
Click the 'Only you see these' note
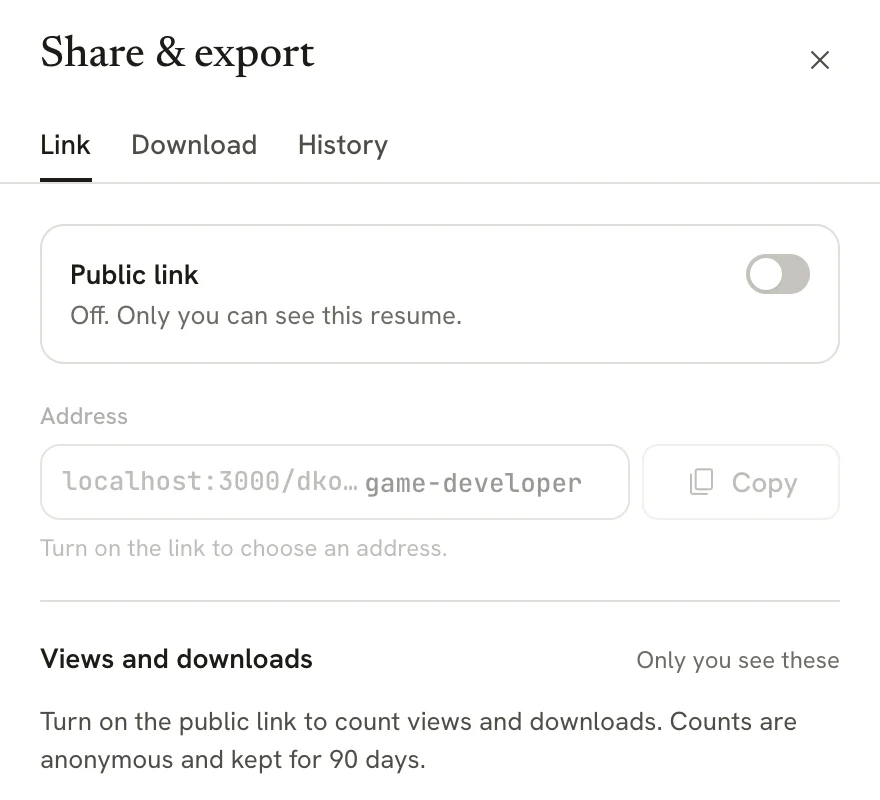(x=738, y=660)
